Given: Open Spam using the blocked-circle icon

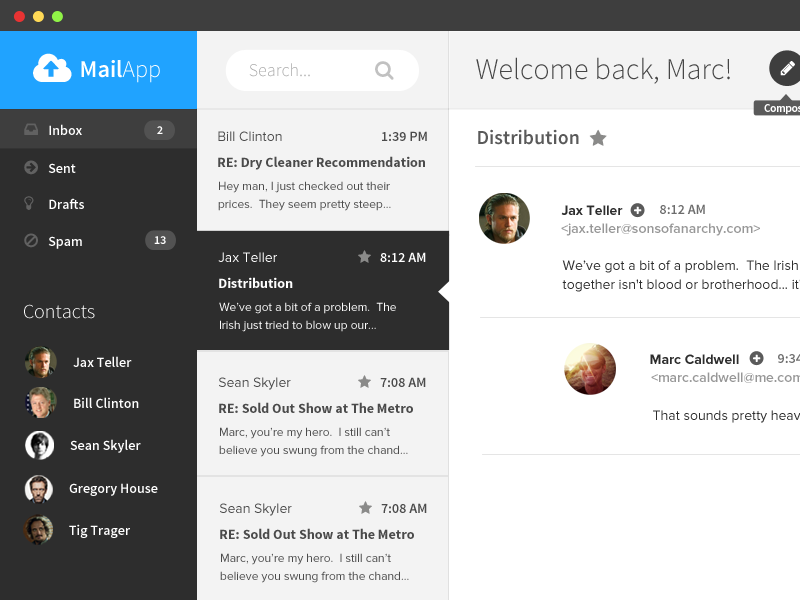Looking at the screenshot, I should coord(30,241).
